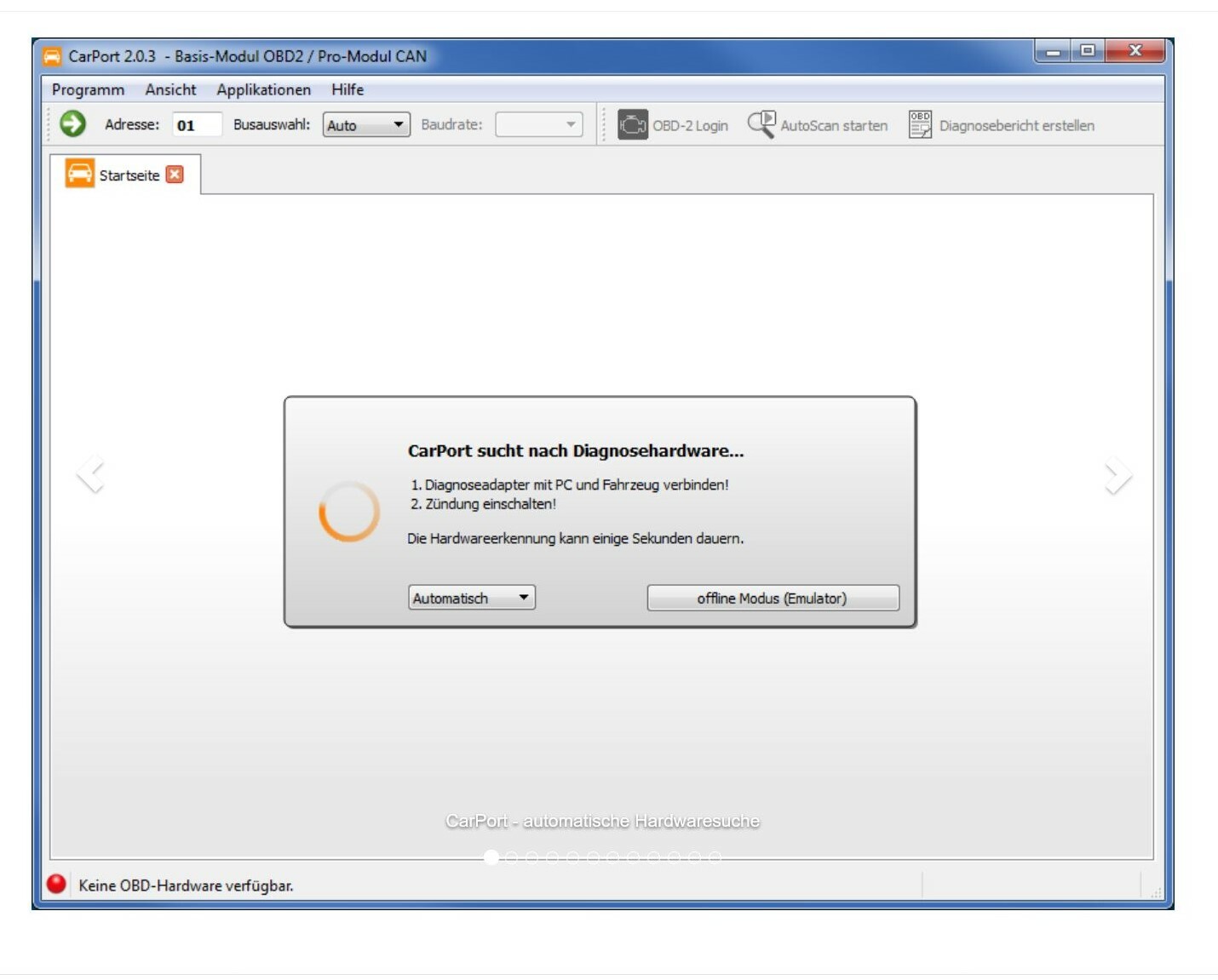This screenshot has height=980, width=1218.
Task: Click the green Go arrow icon
Action: 73,124
